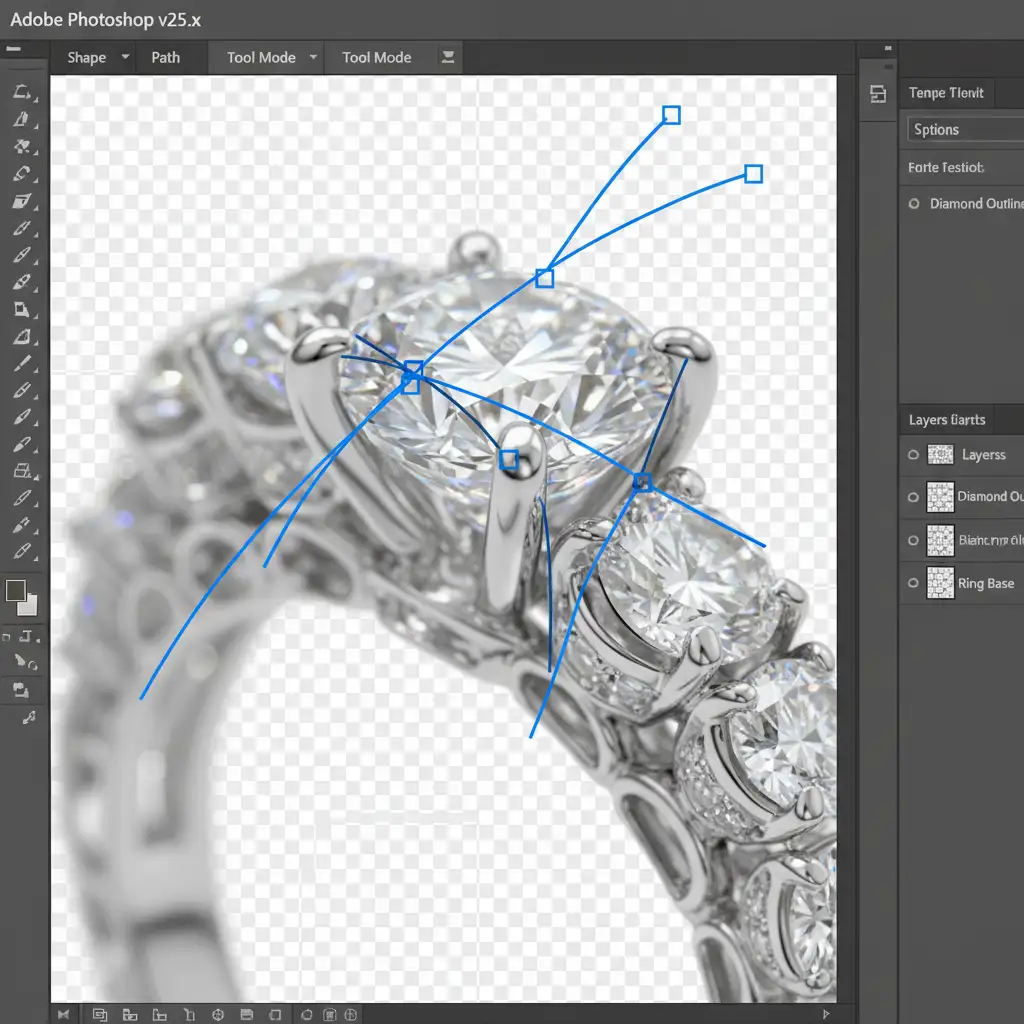This screenshot has width=1024, height=1024.
Task: Click the icon just below the color swatches
Action: (24, 636)
